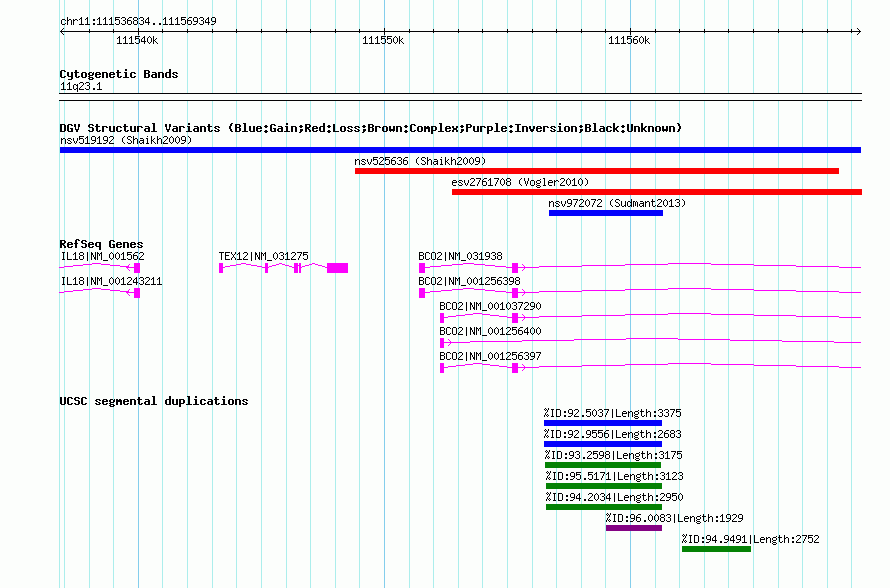Image resolution: width=890 pixels, height=588 pixels.
Task: Click the %ID:96.0083|Length:1929 label
Action: click(674, 518)
